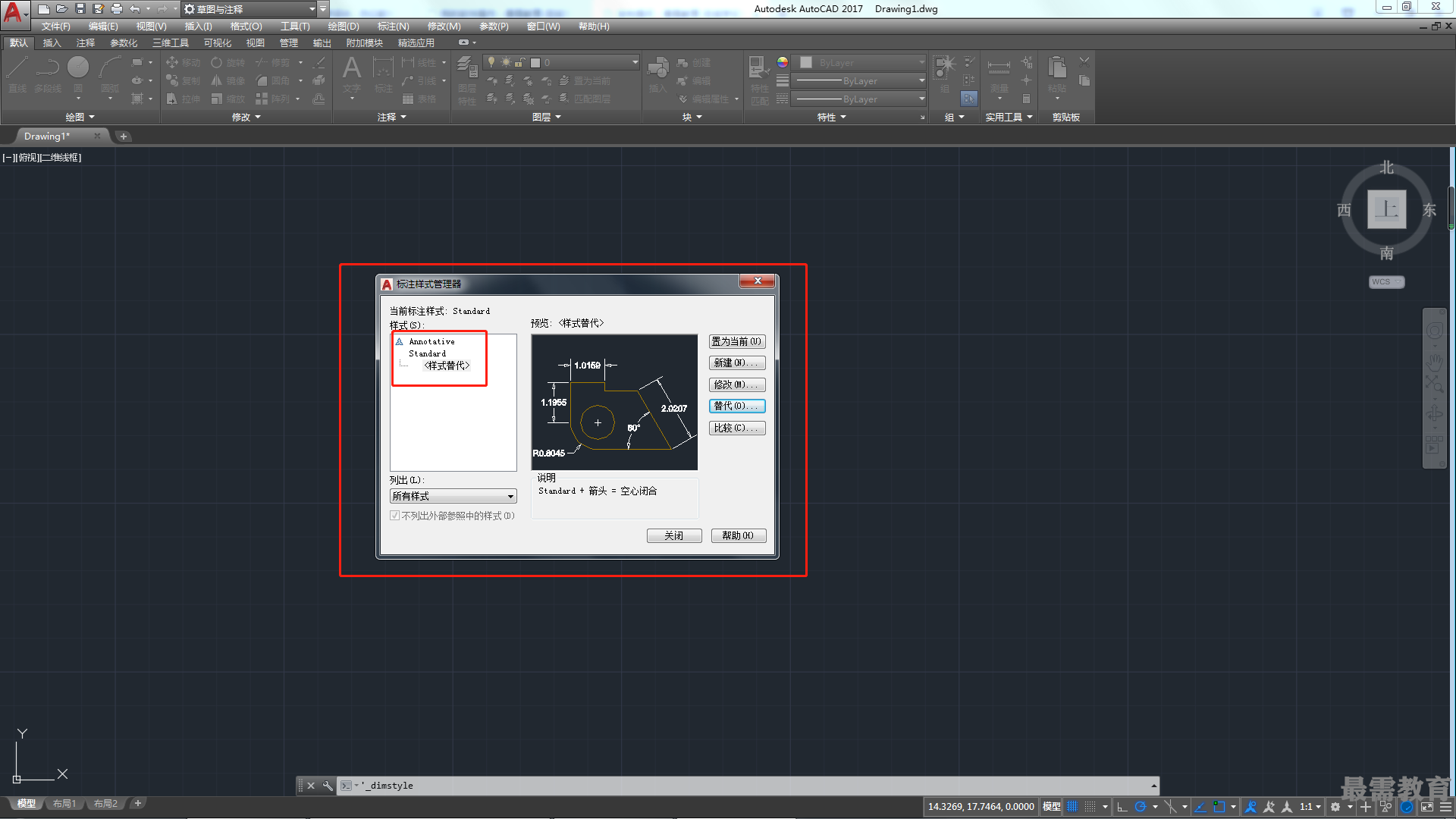Viewport: 1456px width, 819px height.
Task: Select the Polyline (多段线) tool
Action: point(47,74)
